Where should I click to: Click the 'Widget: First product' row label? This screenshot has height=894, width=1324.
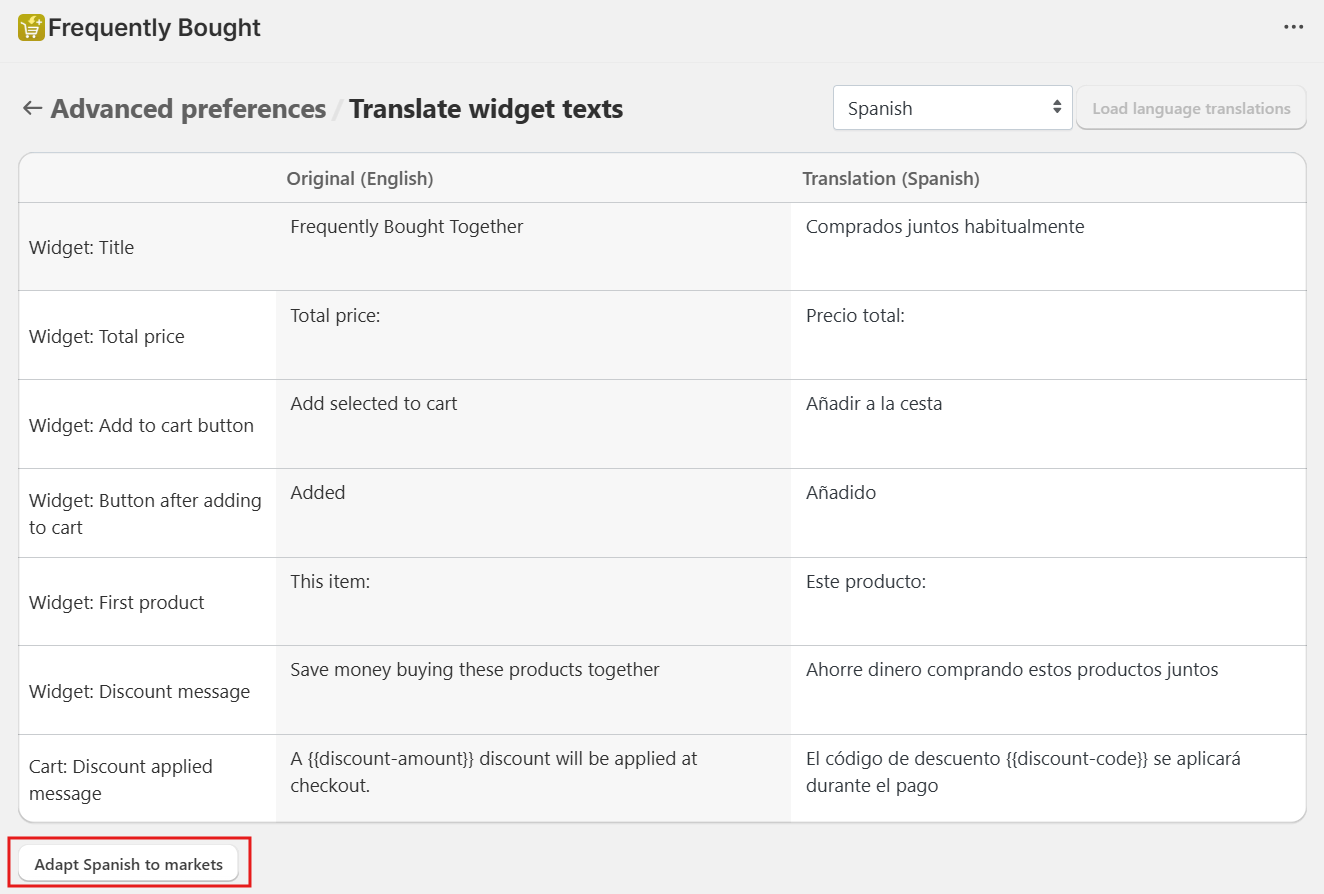(x=117, y=602)
